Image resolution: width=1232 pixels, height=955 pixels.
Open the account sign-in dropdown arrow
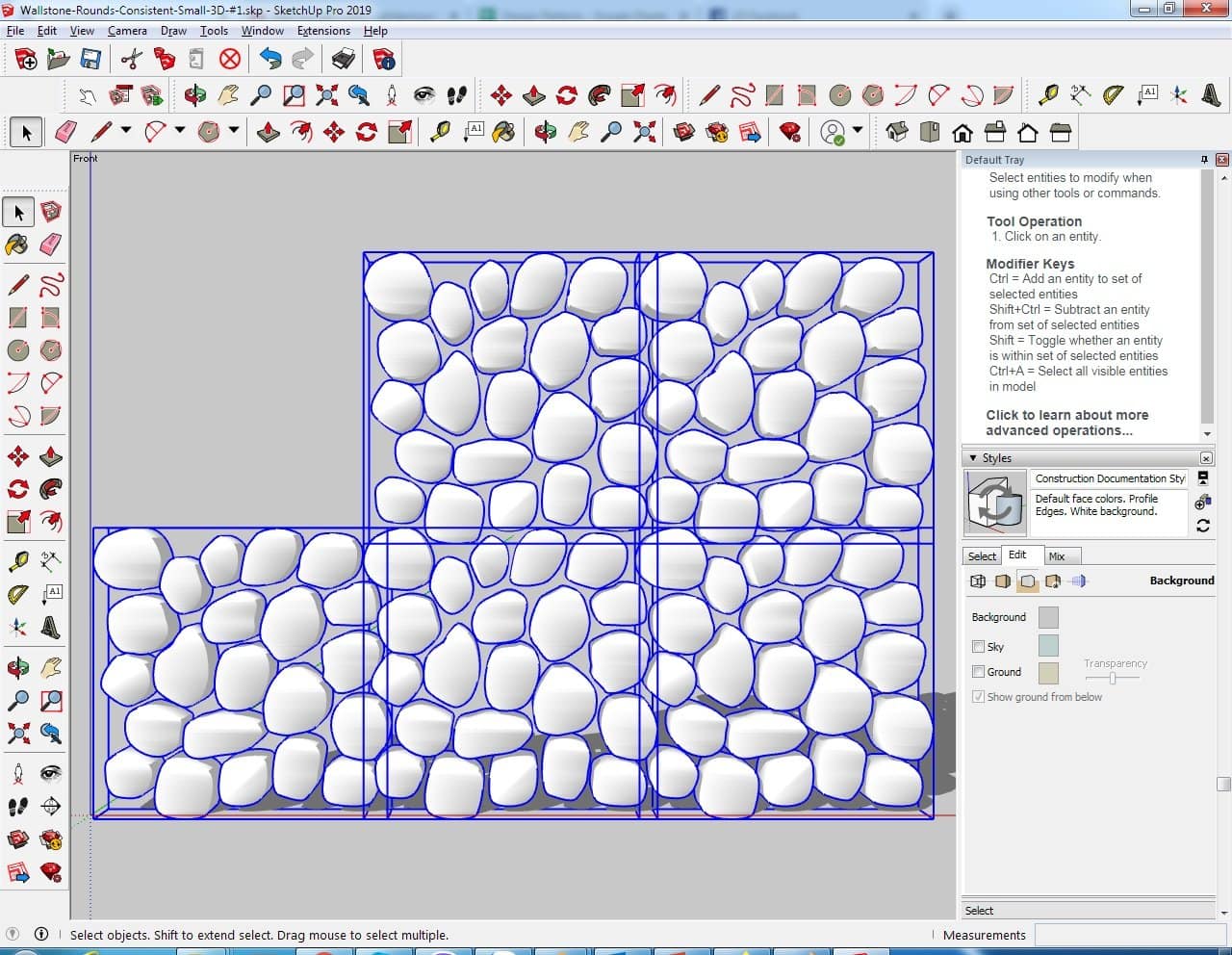coord(858,131)
